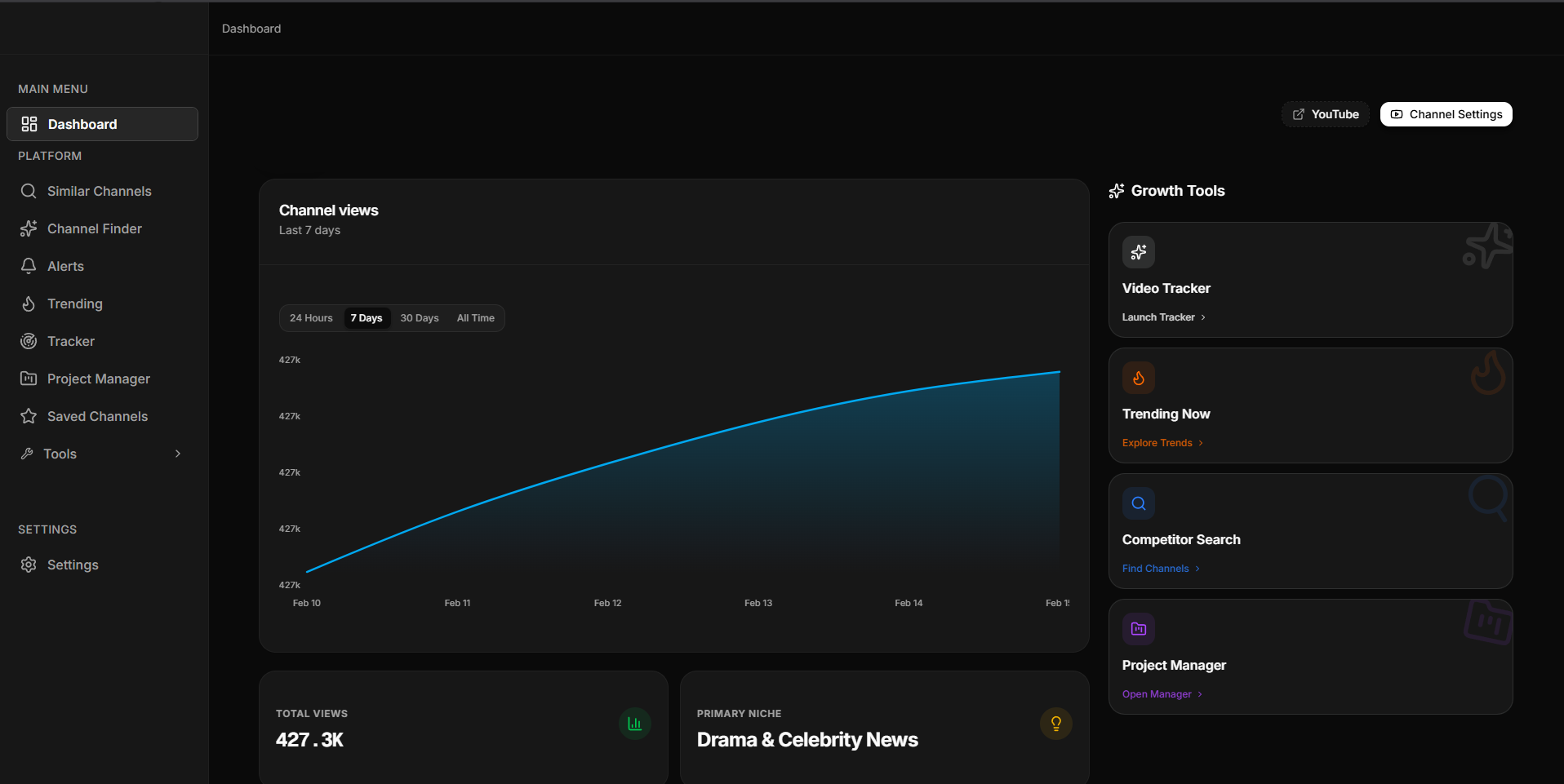The image size is (1564, 784).
Task: Select the 30 Days time range
Action: pyautogui.click(x=419, y=318)
